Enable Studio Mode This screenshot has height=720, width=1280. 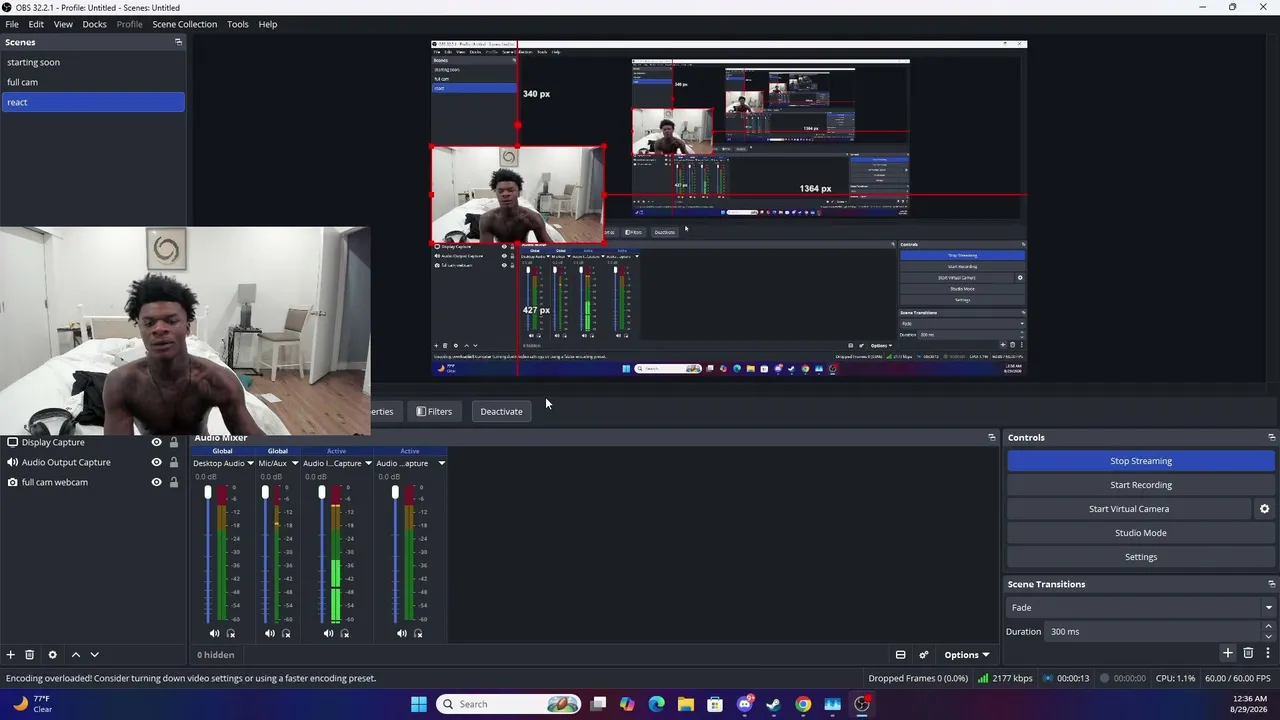[x=1141, y=533]
